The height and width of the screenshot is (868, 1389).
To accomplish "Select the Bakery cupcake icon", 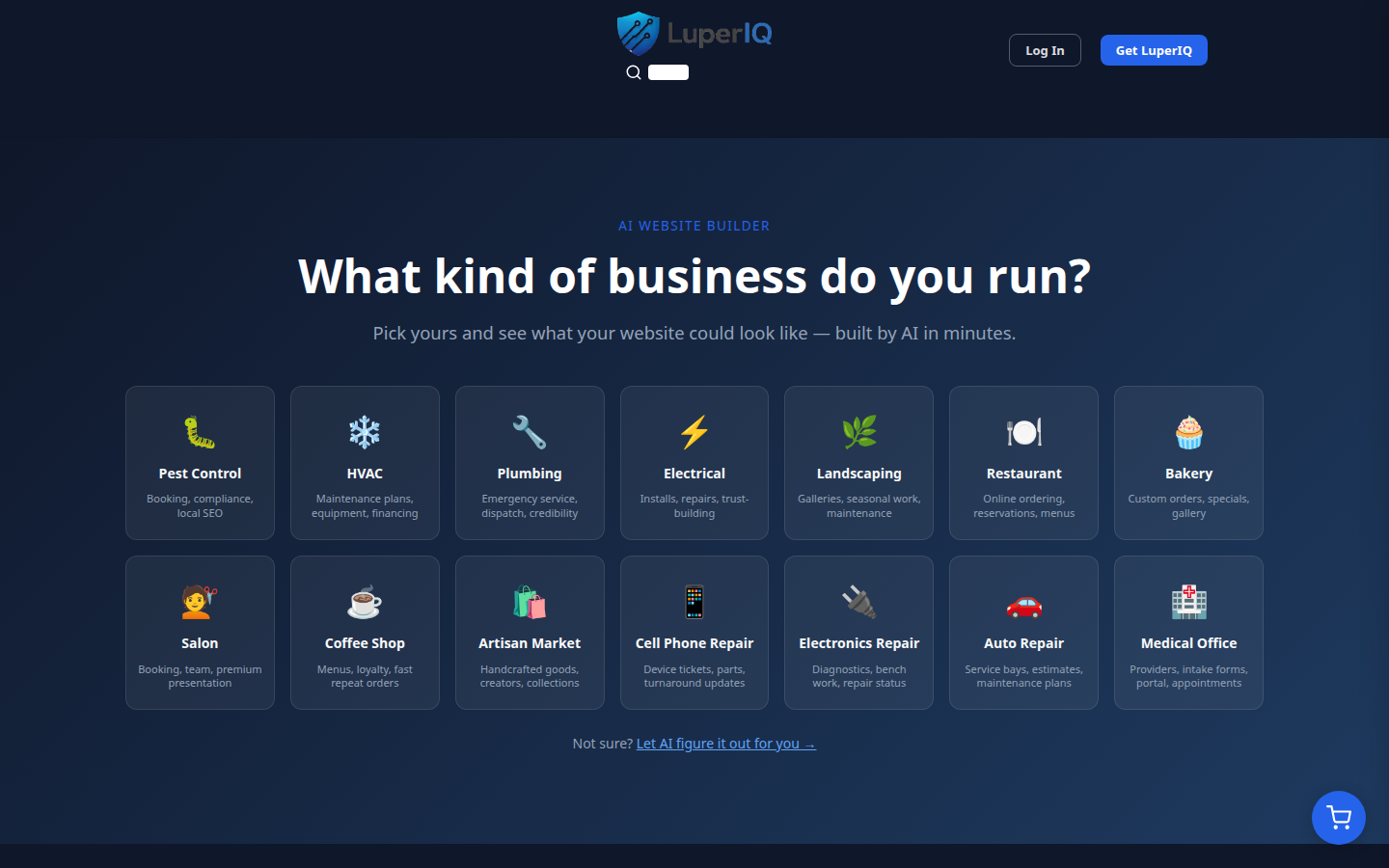I will click(1188, 431).
